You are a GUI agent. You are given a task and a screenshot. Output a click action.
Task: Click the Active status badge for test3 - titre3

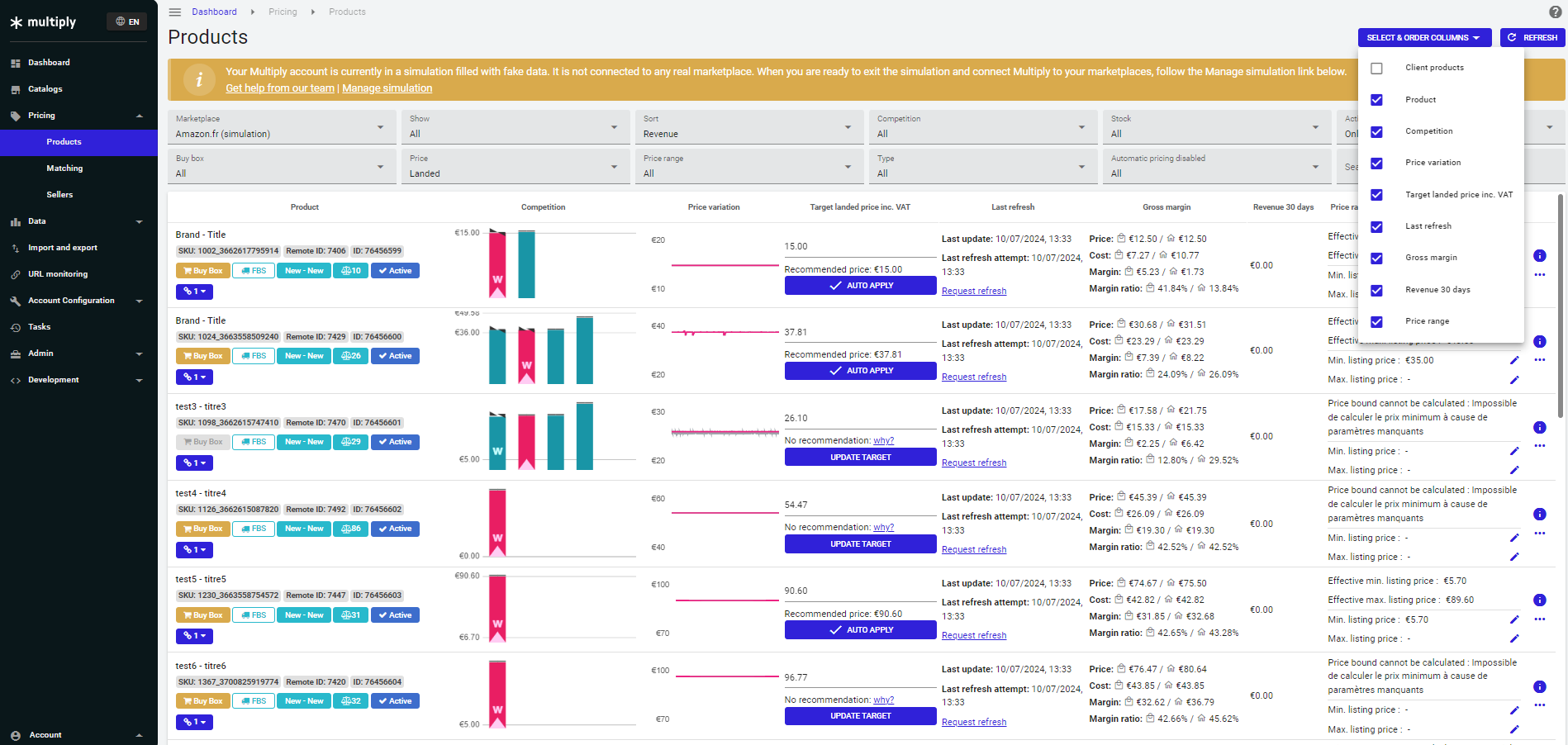click(395, 442)
